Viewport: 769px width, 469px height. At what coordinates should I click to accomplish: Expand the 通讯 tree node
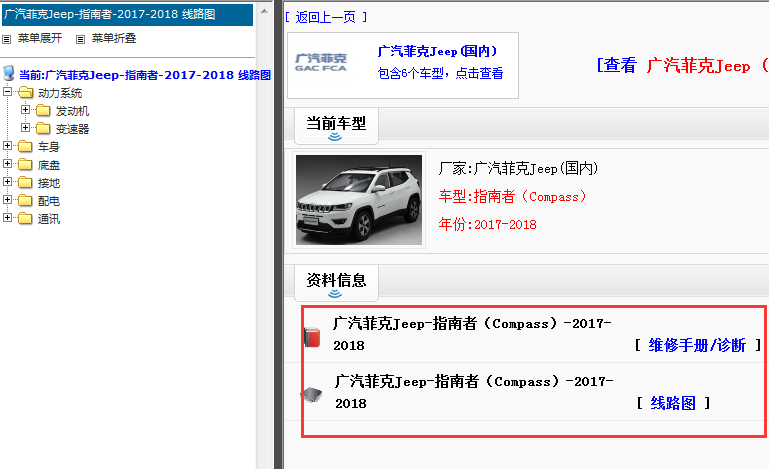(x=7, y=218)
